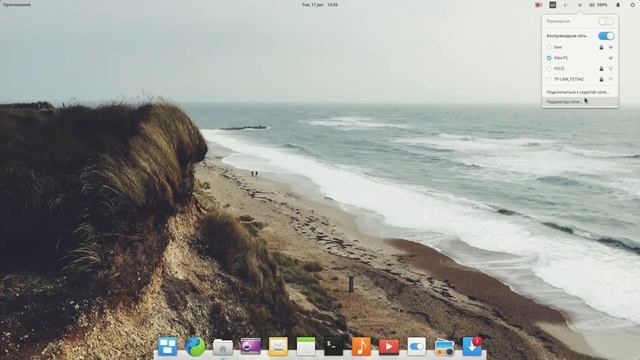
Task: Open the Calendar app in the dock
Action: (x=306, y=346)
